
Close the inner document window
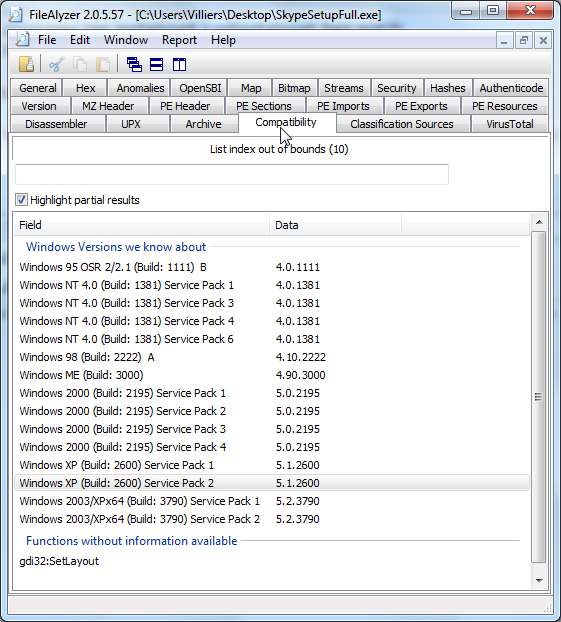point(543,40)
